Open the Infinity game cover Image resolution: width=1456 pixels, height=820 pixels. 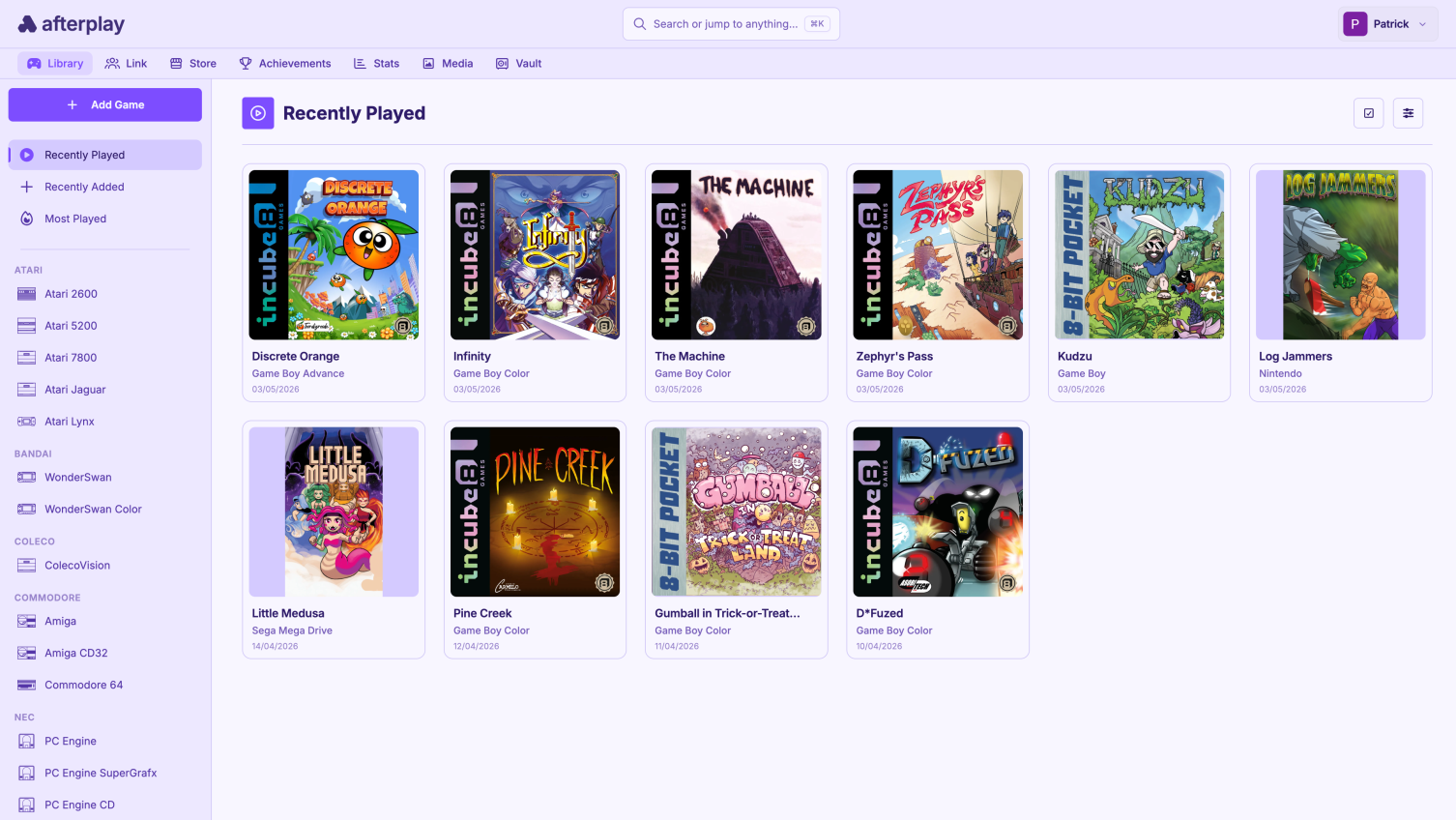(536, 255)
